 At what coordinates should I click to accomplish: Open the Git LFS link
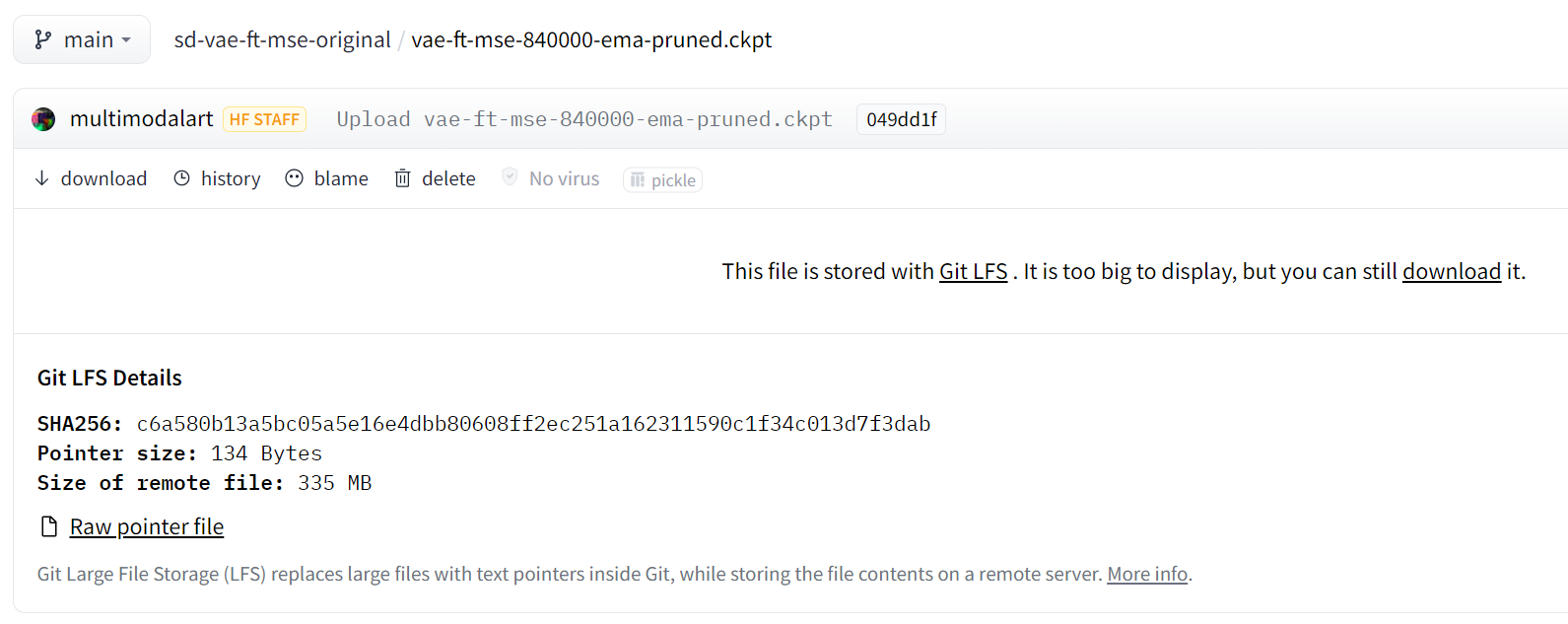coord(973,271)
